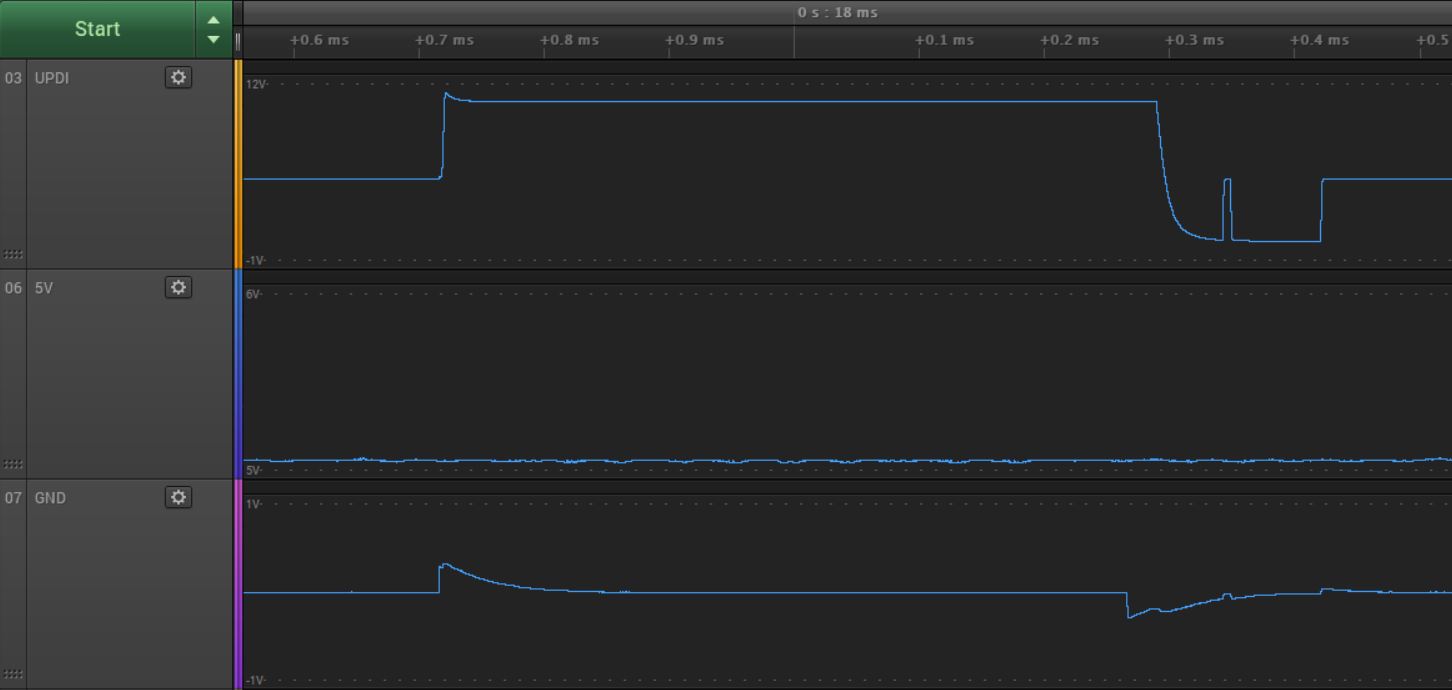Select the 5V channel label
The height and width of the screenshot is (690, 1452).
point(46,287)
